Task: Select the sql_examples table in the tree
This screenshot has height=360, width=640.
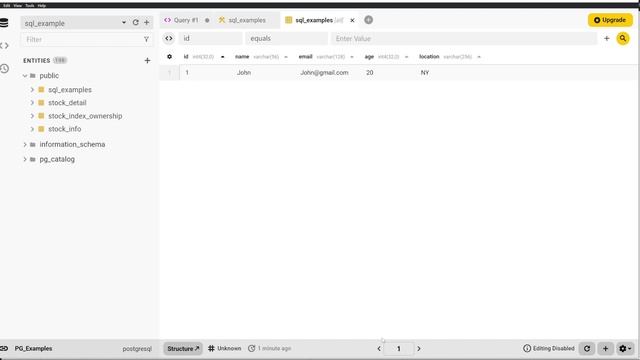Action: [x=70, y=90]
